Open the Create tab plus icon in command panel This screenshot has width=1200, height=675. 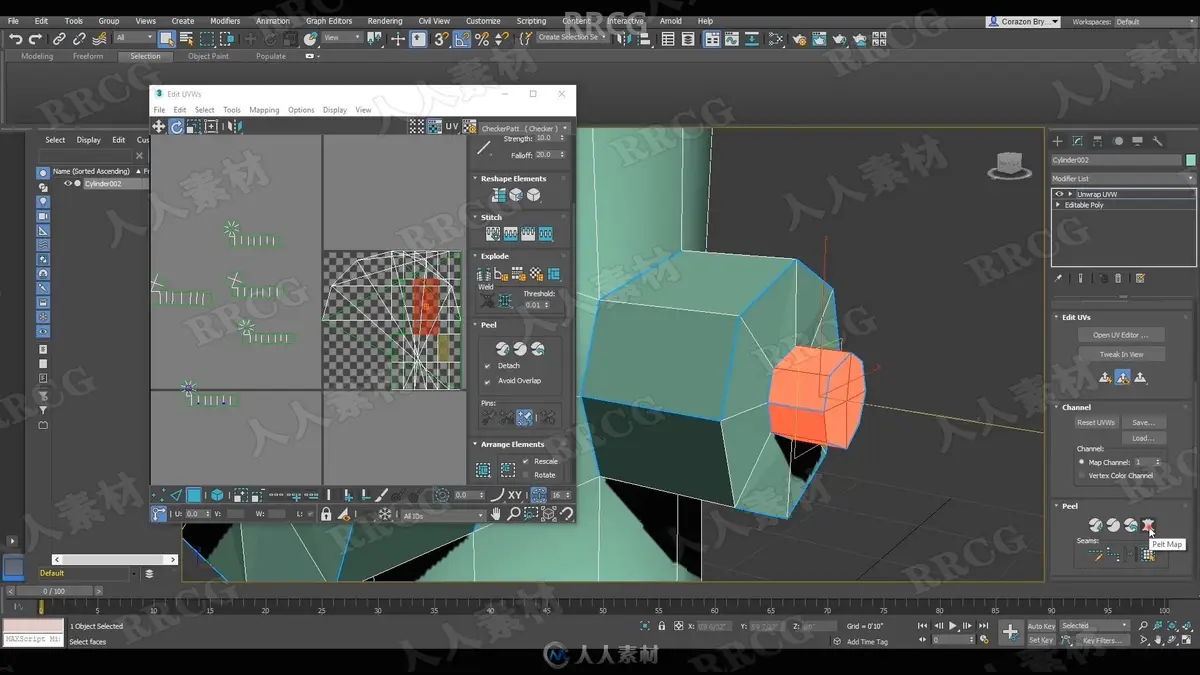point(1057,141)
